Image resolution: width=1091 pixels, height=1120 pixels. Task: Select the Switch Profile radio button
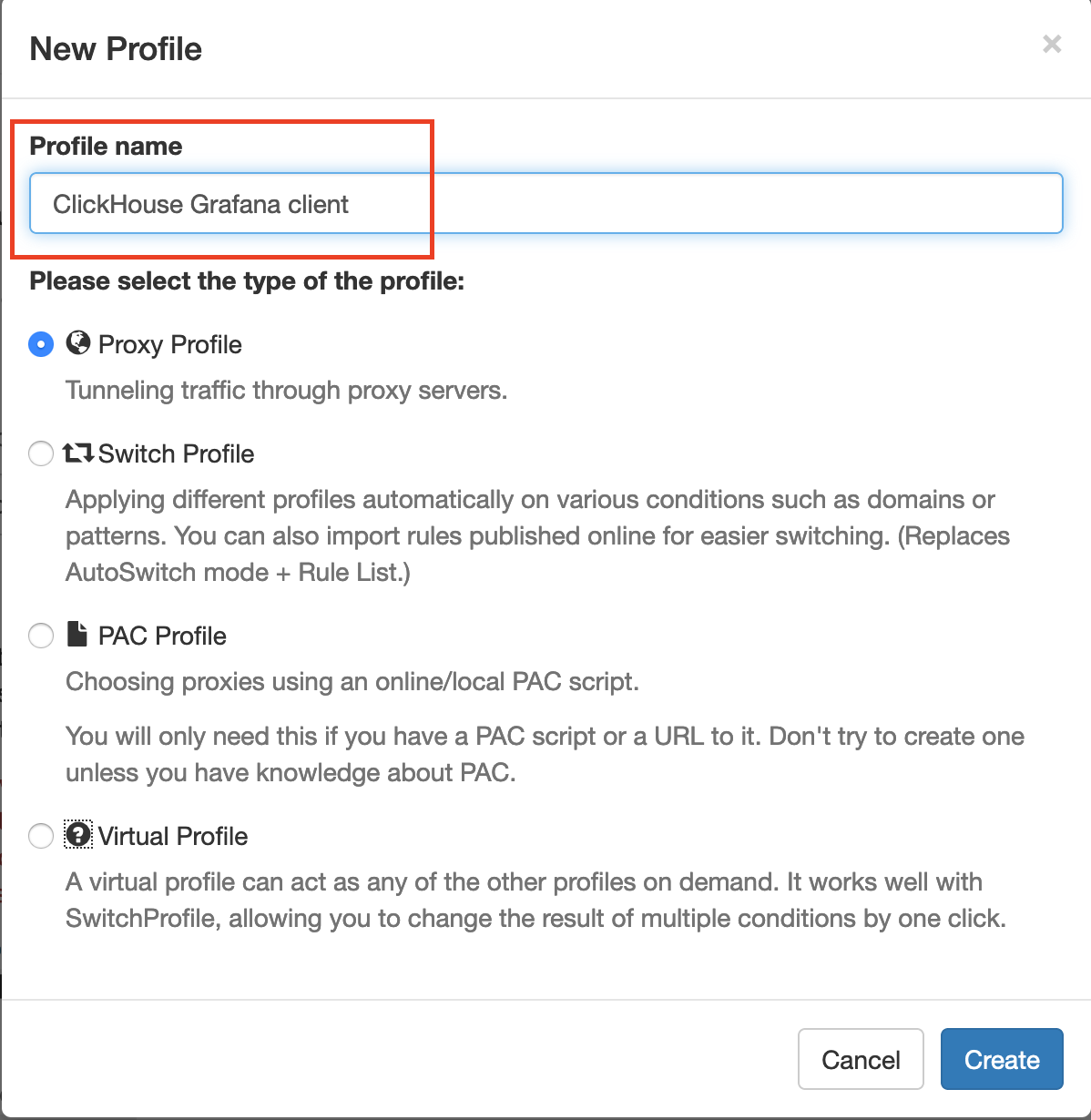[x=41, y=453]
